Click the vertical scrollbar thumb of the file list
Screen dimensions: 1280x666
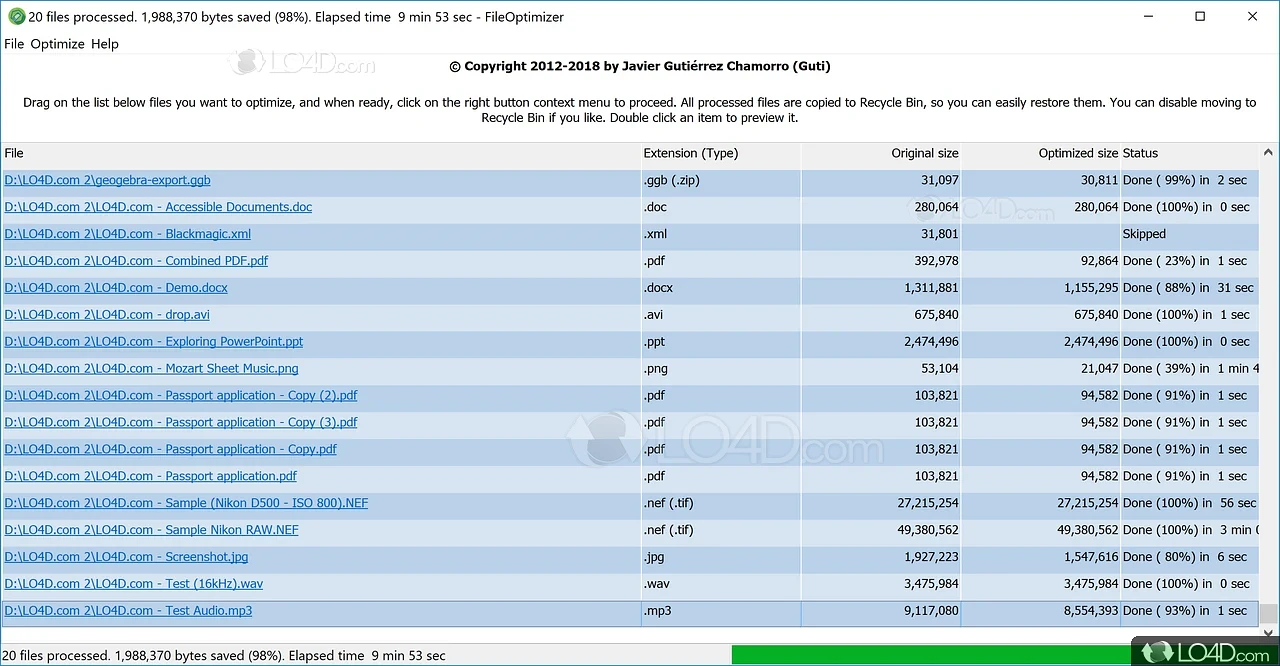tap(1269, 613)
